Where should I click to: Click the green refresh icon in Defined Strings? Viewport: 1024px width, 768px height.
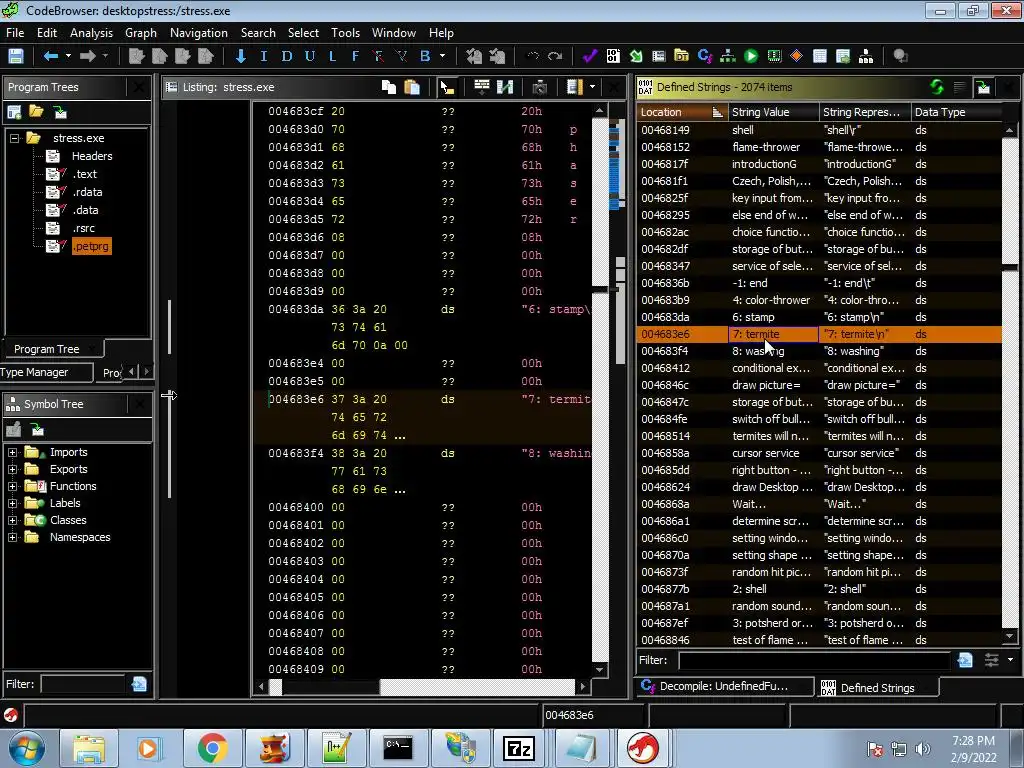(x=936, y=87)
